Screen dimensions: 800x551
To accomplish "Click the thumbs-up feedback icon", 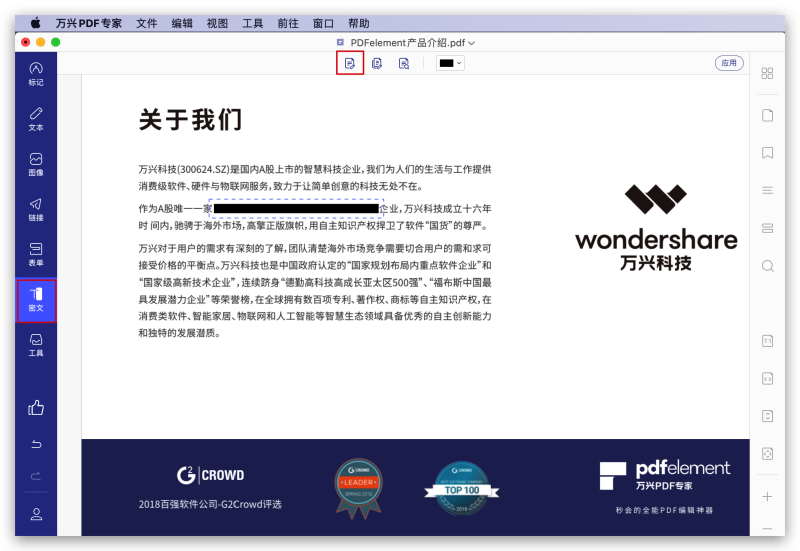I will click(x=36, y=408).
